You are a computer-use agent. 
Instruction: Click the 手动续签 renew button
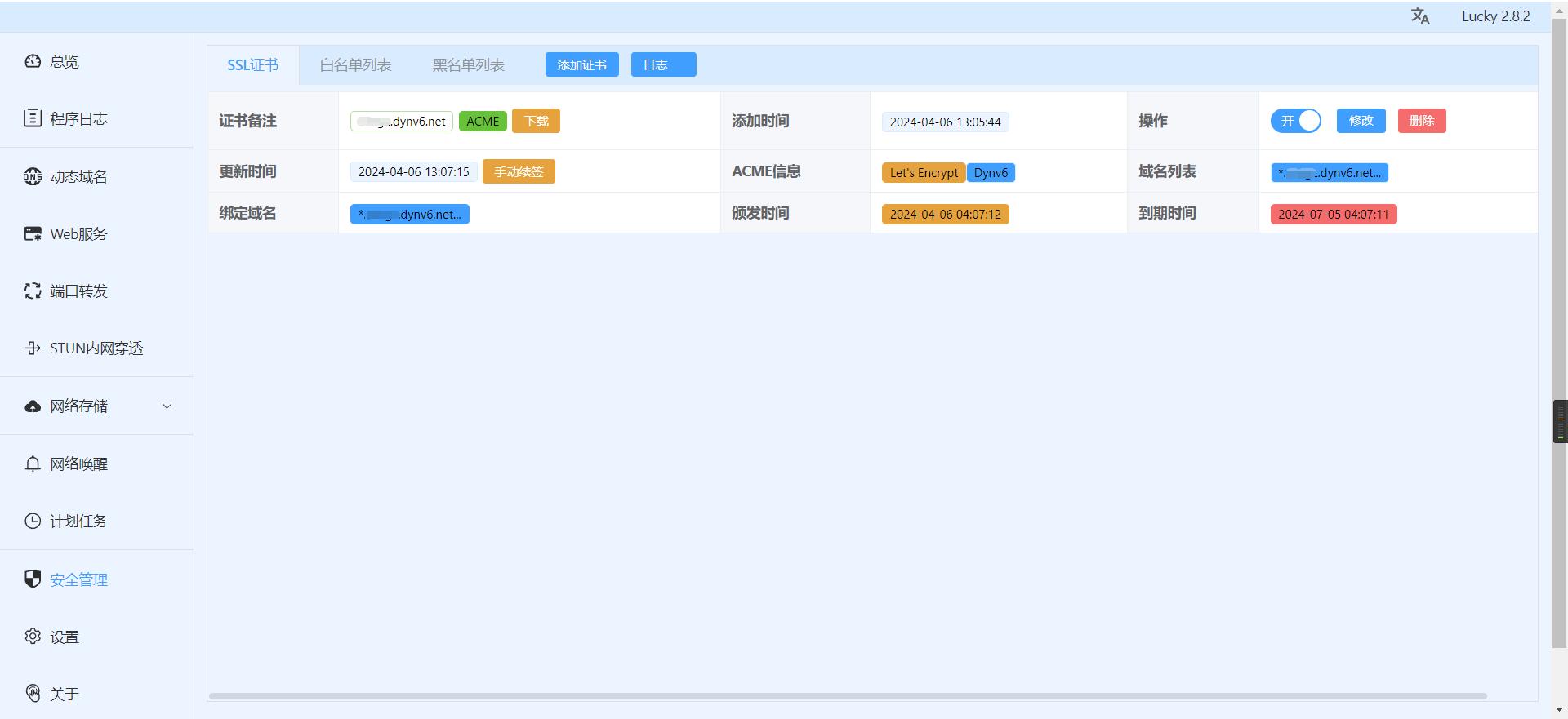coord(519,172)
